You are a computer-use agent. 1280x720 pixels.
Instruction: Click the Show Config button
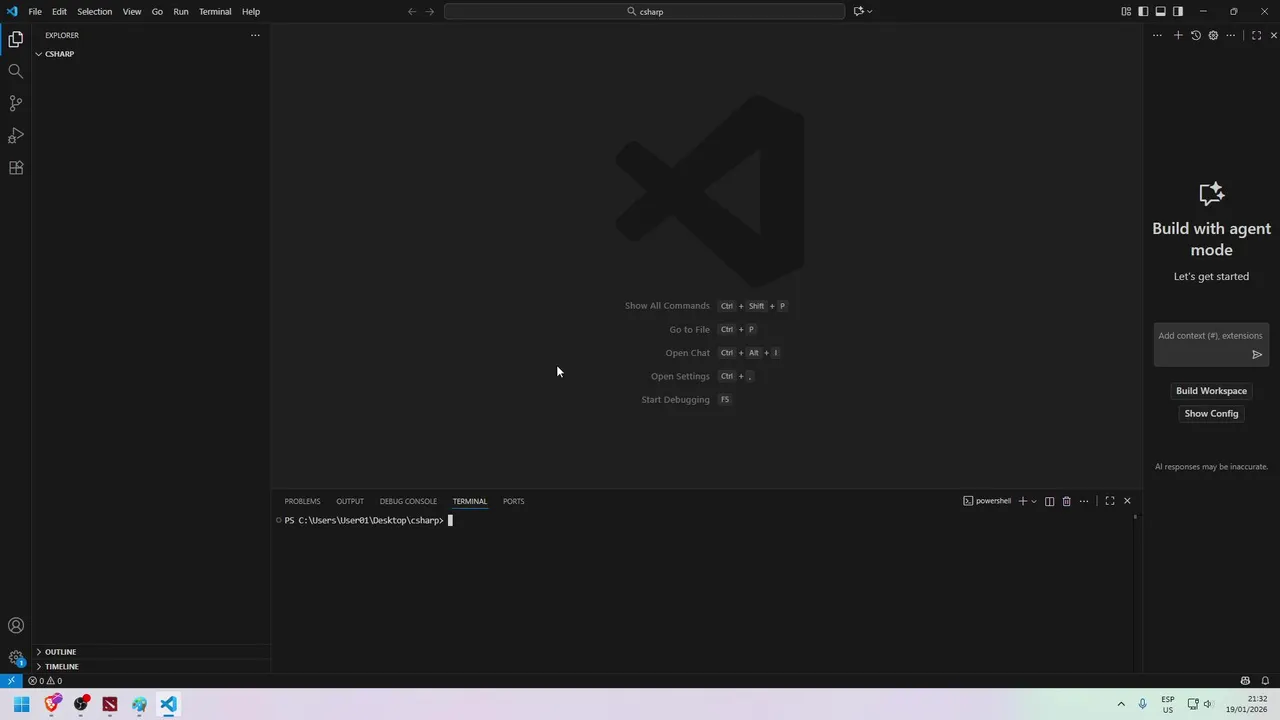click(x=1211, y=414)
